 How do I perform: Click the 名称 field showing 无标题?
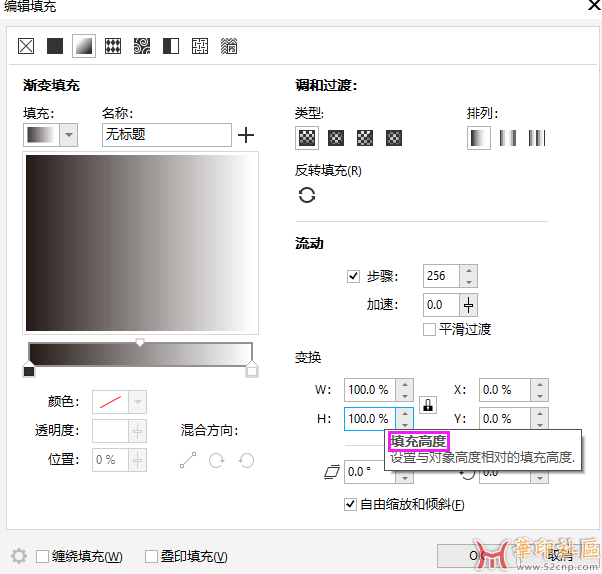tap(167, 135)
